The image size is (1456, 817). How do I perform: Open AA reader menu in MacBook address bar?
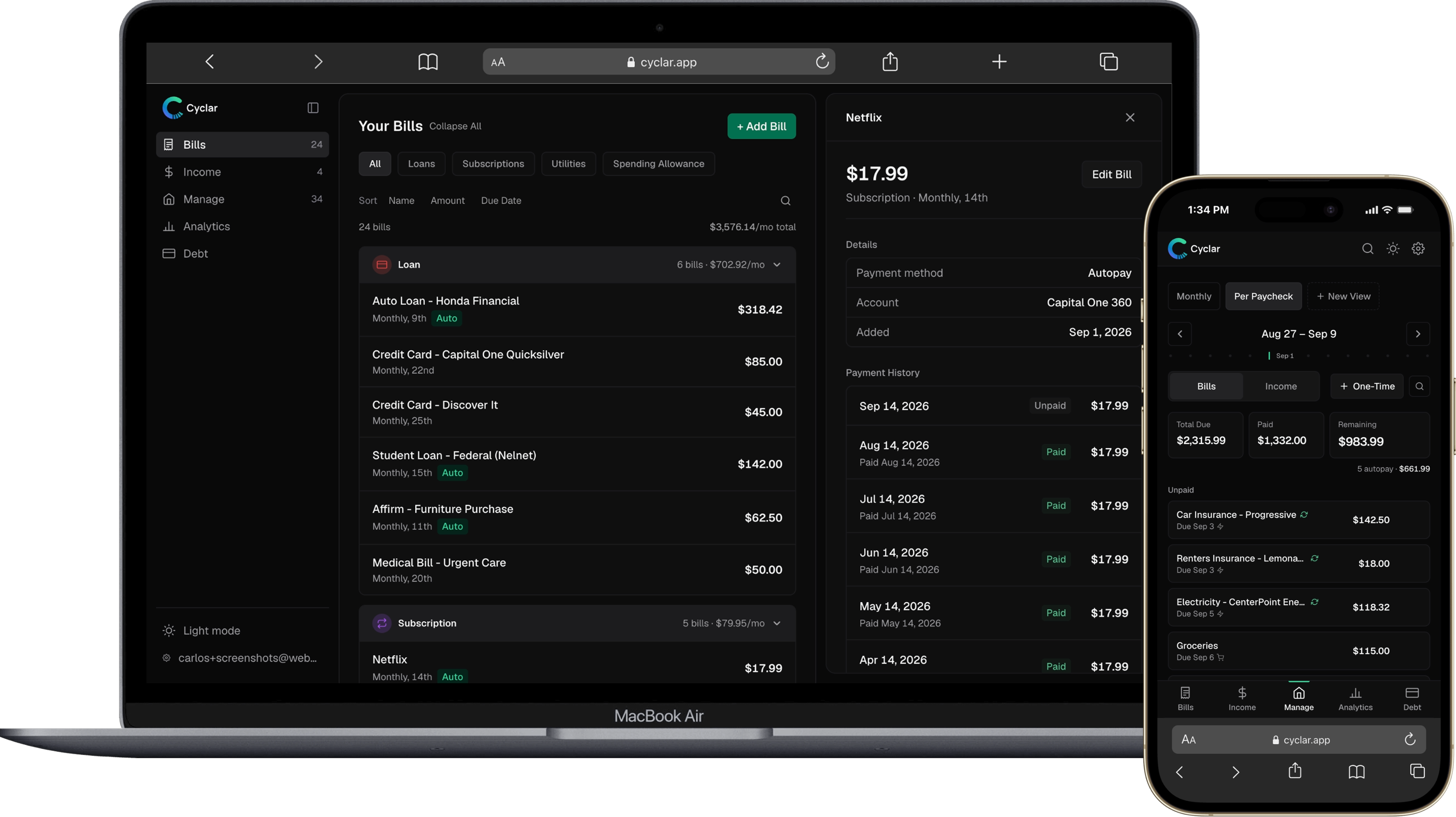point(498,62)
